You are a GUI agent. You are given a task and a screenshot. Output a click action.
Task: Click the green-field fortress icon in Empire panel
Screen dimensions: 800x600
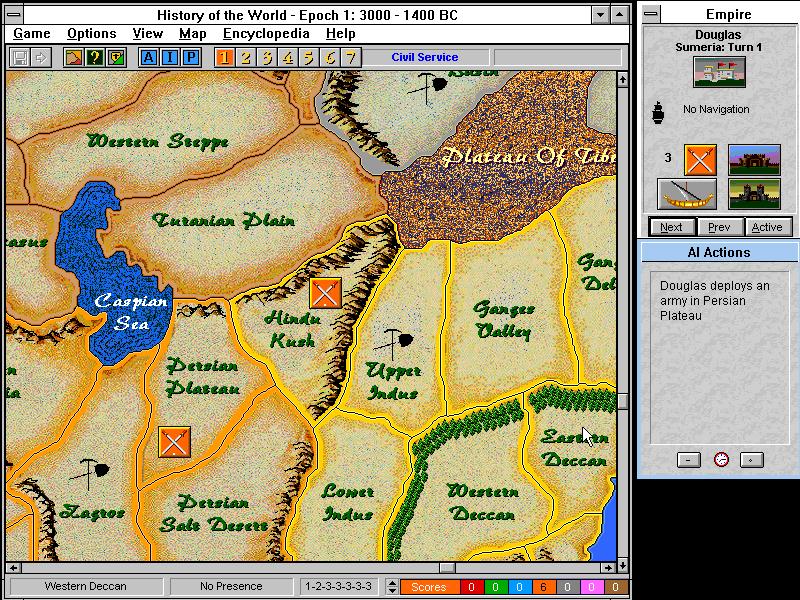click(x=754, y=194)
